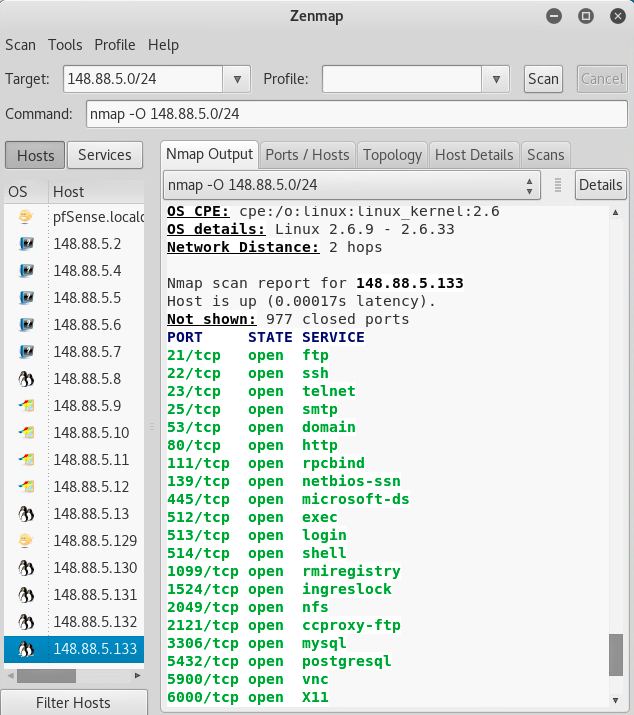Click the 'OS details:' label in output

click(x=216, y=229)
